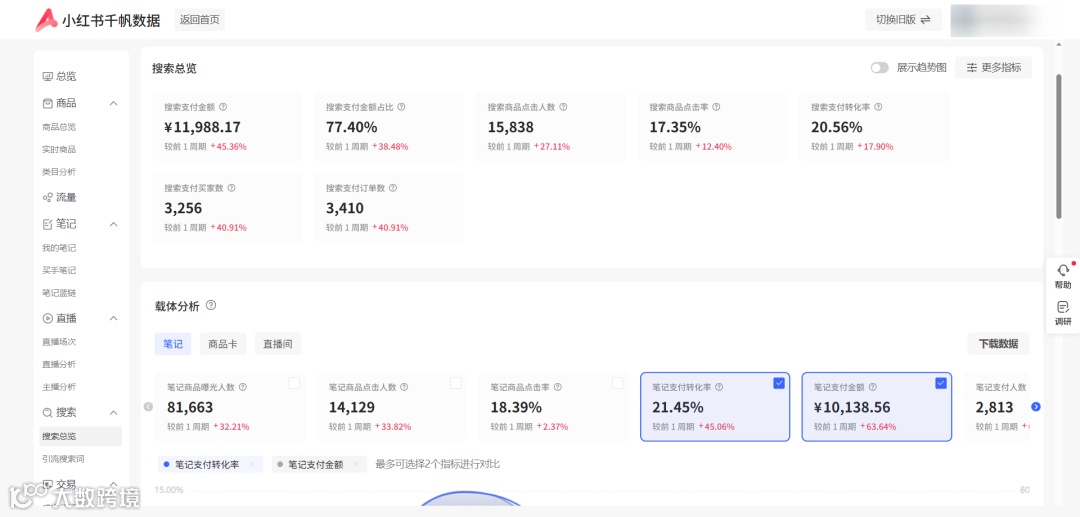Viewport: 1080px width, 517px height.
Task: Open help icon beside 笔记商品曝光人数
Action: tap(242, 388)
